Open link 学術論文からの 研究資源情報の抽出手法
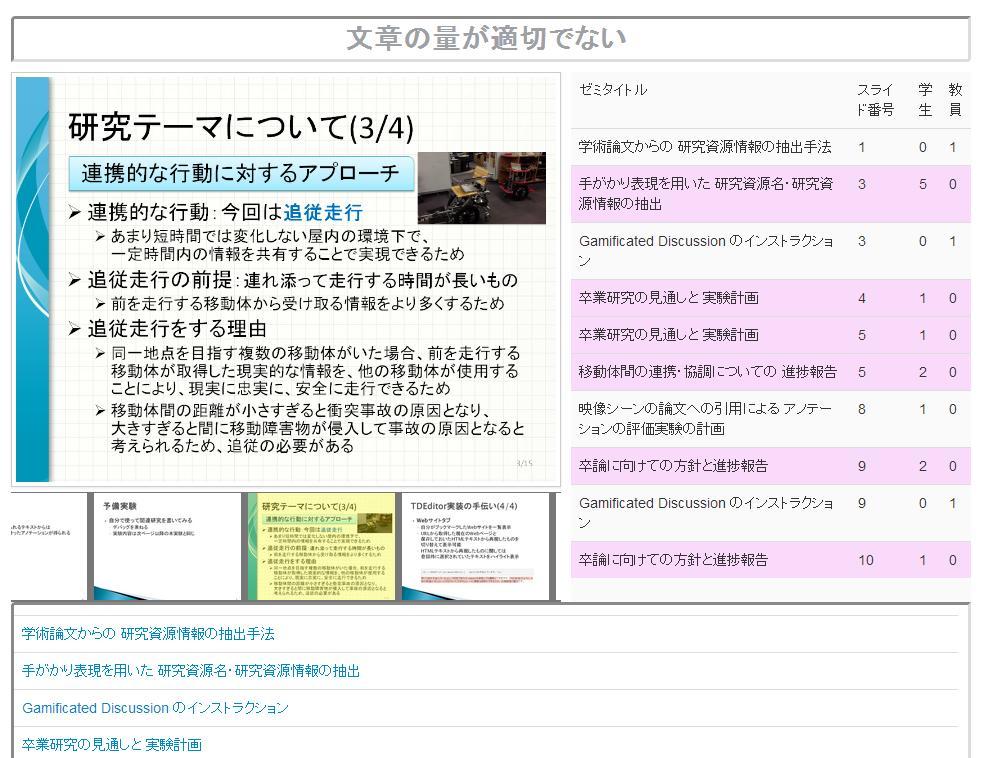This screenshot has height=758, width=985. click(148, 634)
